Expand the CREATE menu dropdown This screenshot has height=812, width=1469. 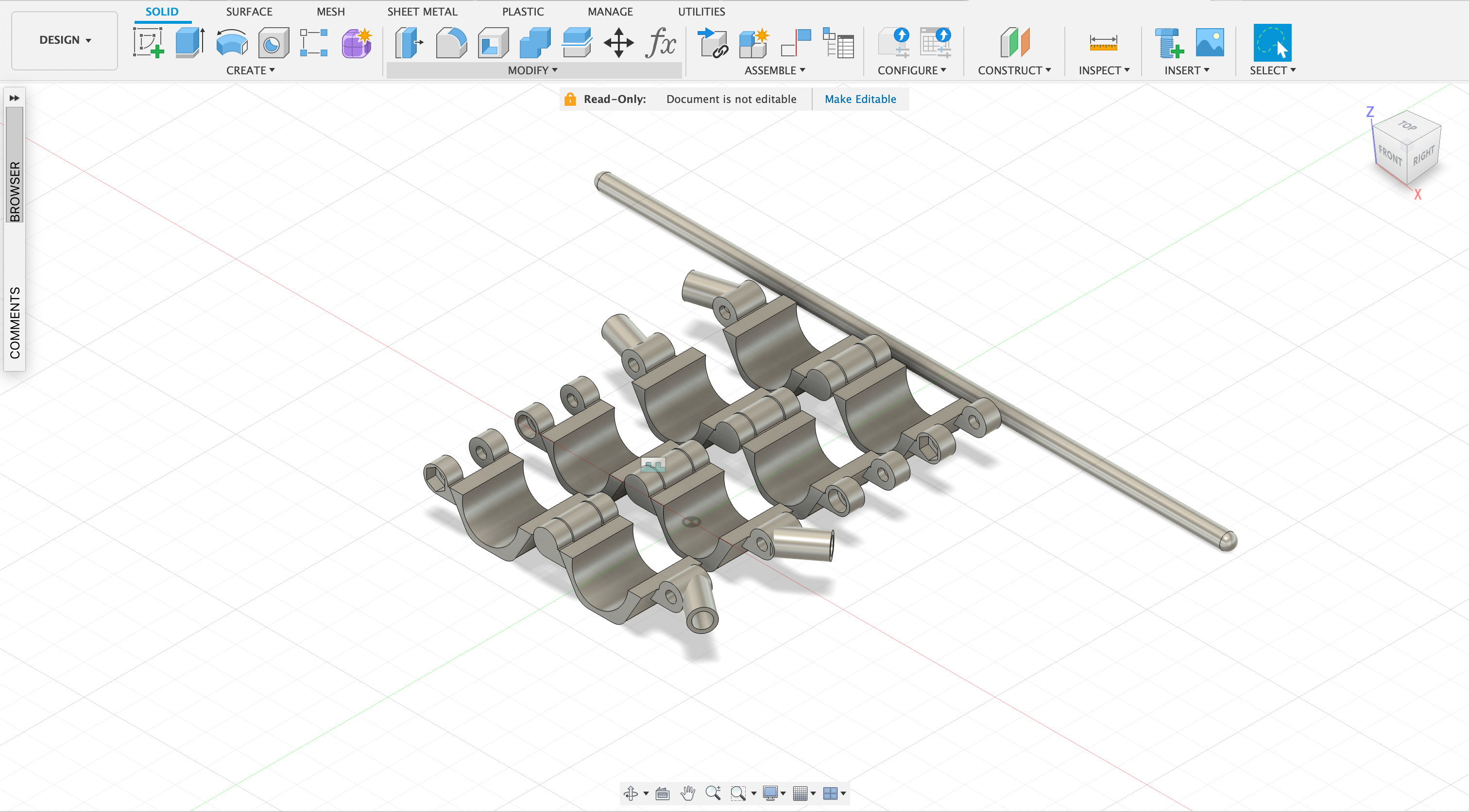point(250,70)
